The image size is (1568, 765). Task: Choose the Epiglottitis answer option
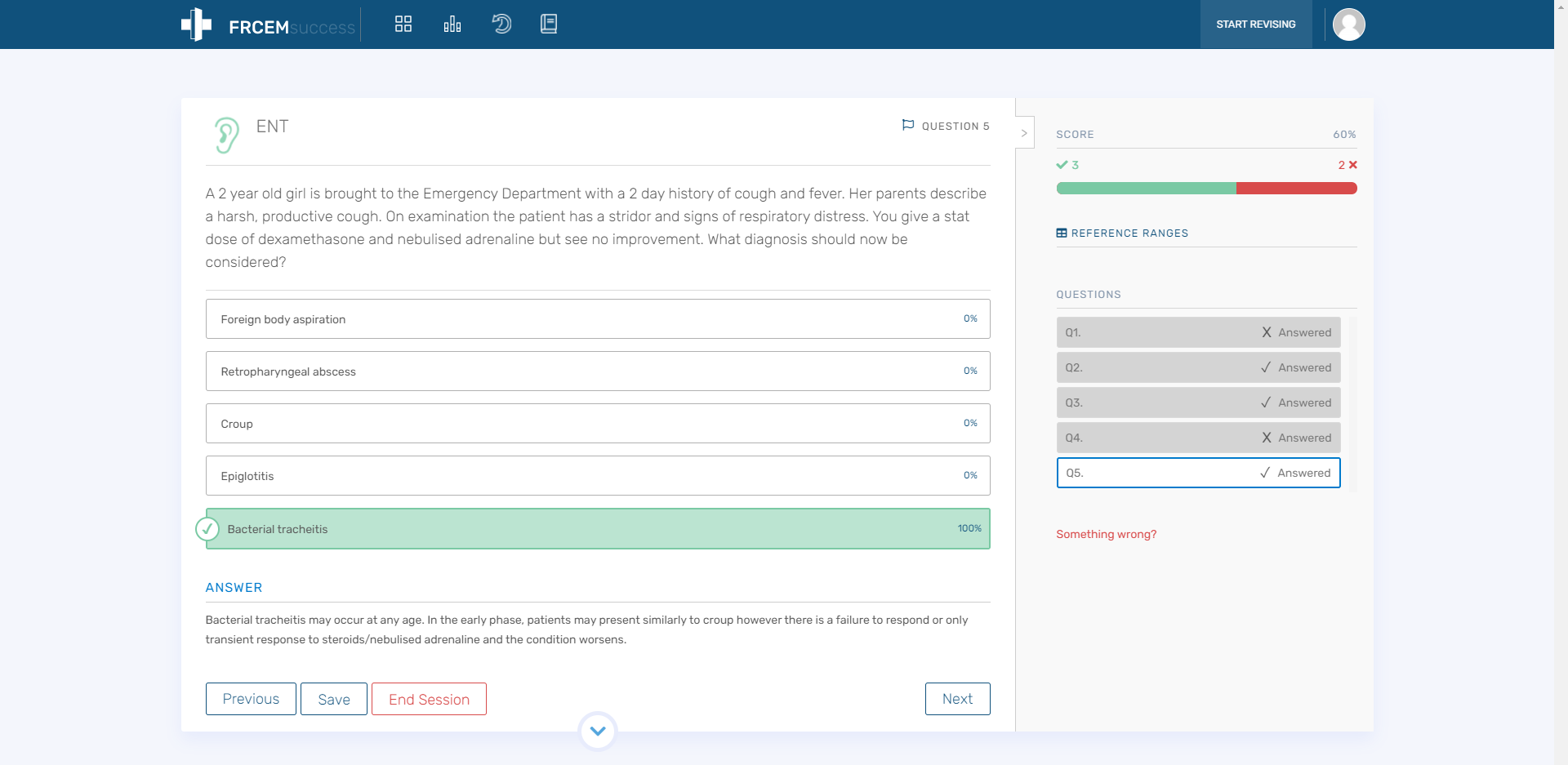pos(598,476)
